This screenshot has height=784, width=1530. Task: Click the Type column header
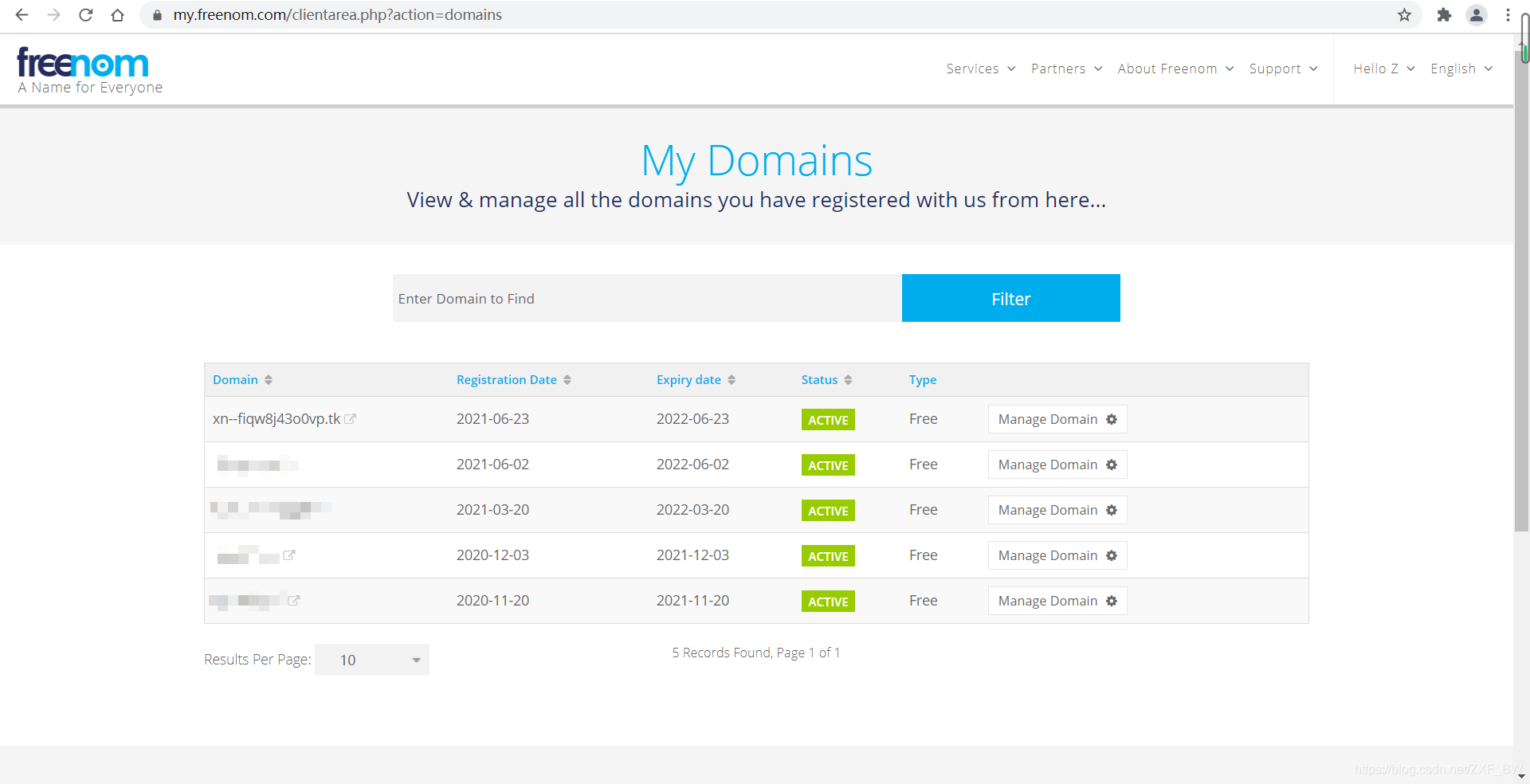click(x=923, y=380)
